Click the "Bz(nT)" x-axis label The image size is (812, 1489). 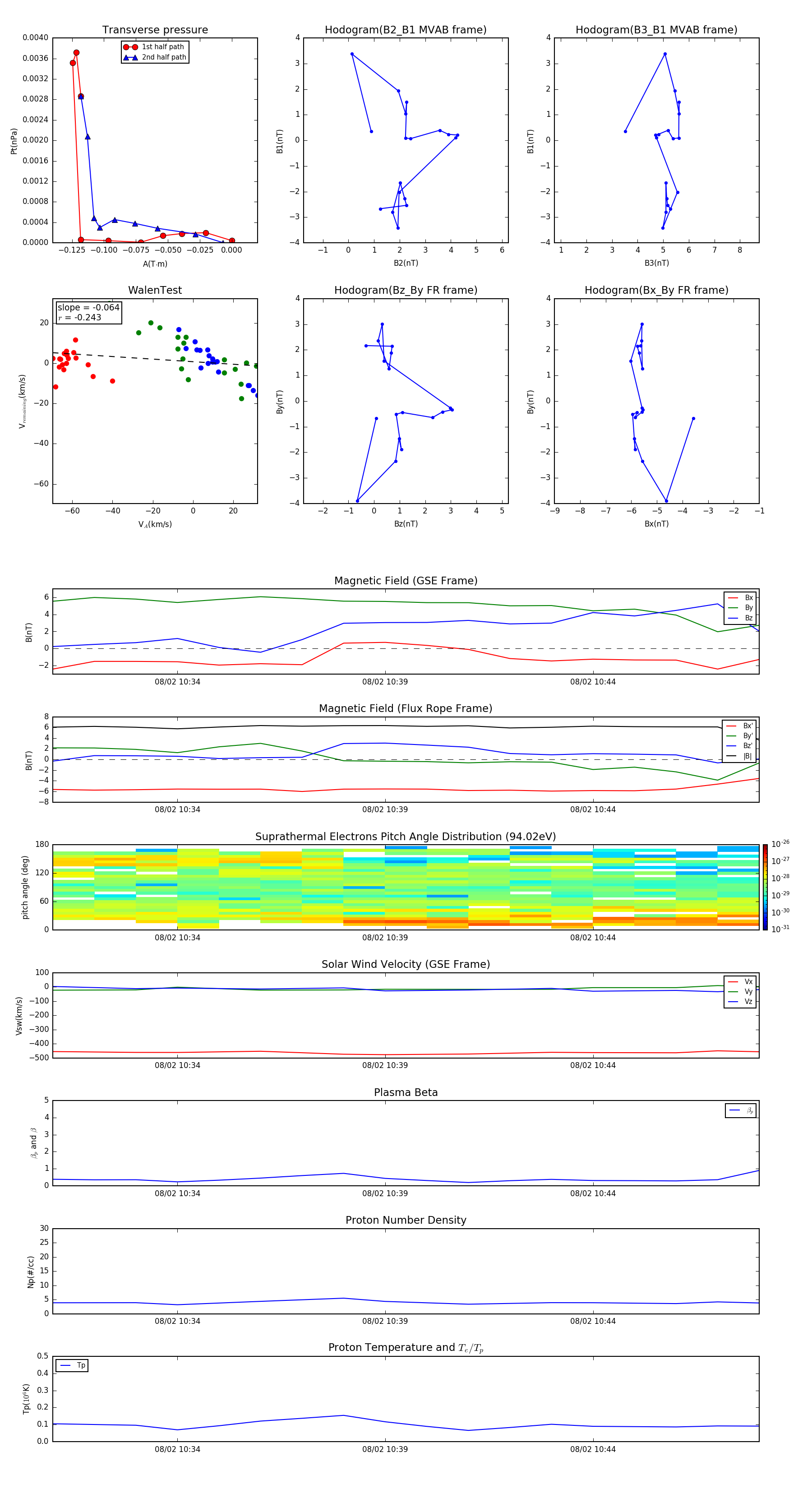point(406,524)
